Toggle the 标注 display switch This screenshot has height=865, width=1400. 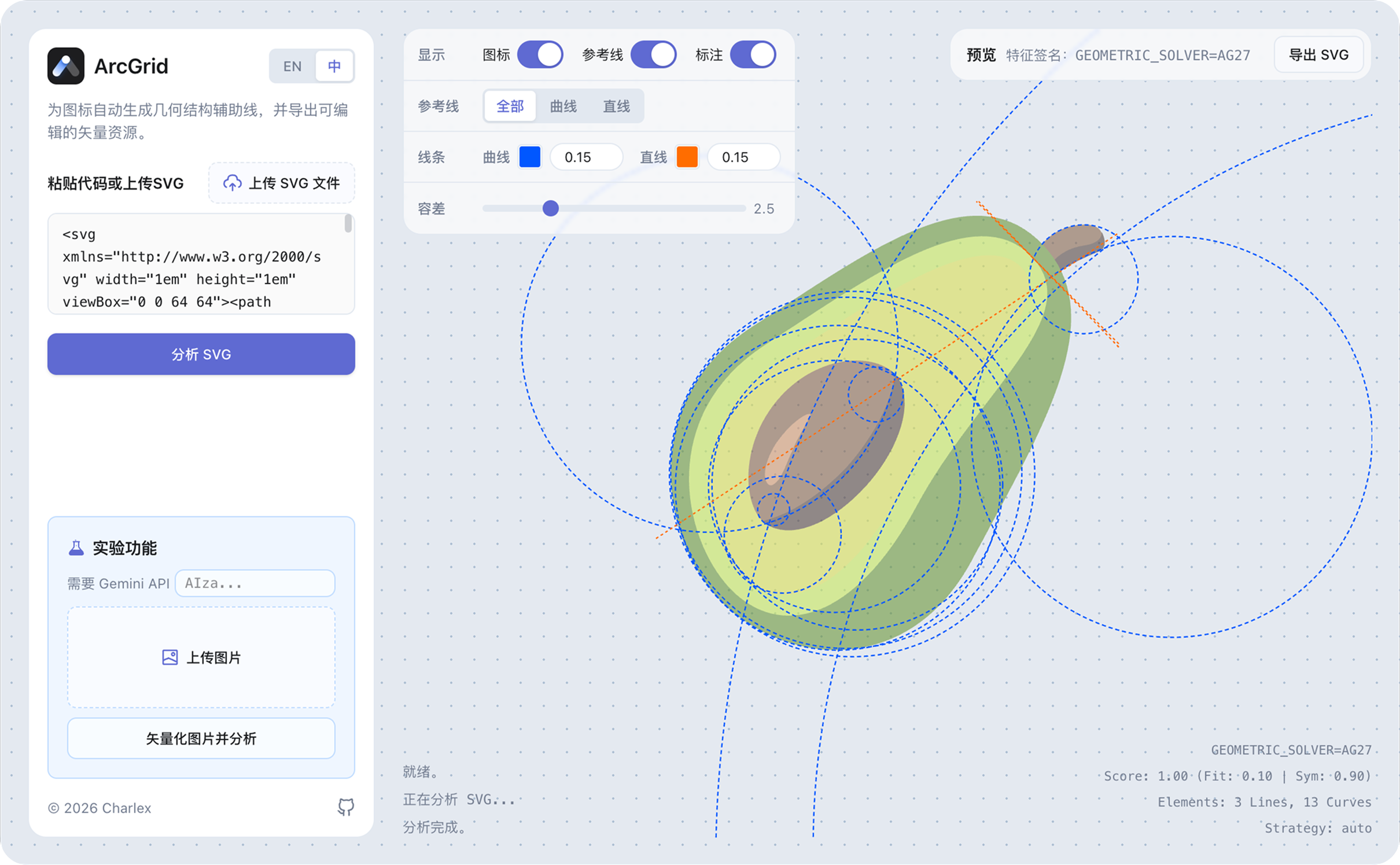(x=753, y=55)
